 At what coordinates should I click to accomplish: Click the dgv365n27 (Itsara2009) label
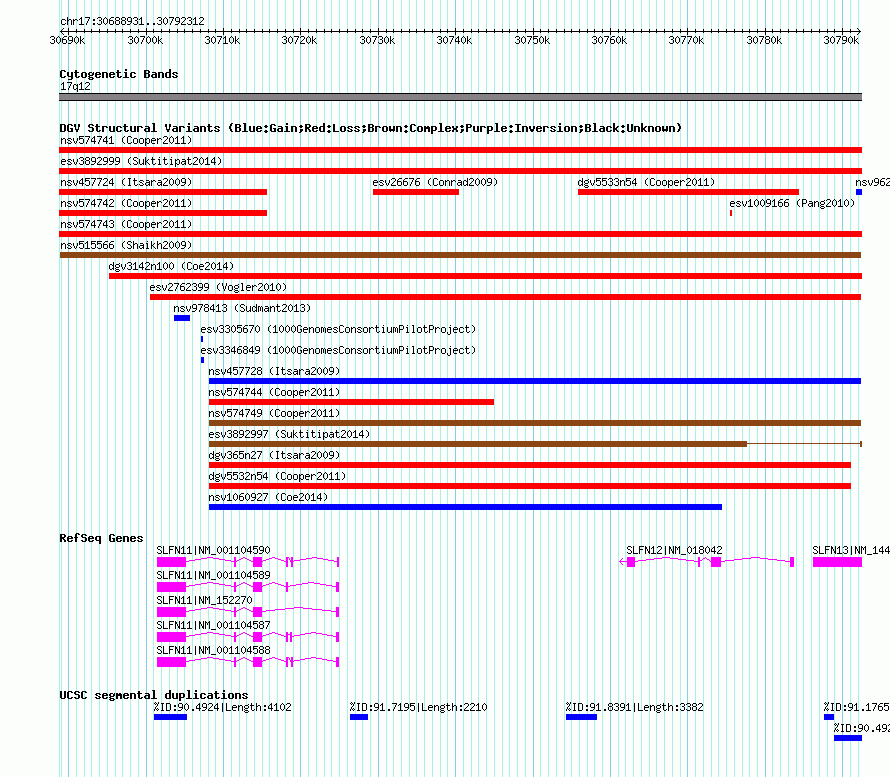pos(274,455)
